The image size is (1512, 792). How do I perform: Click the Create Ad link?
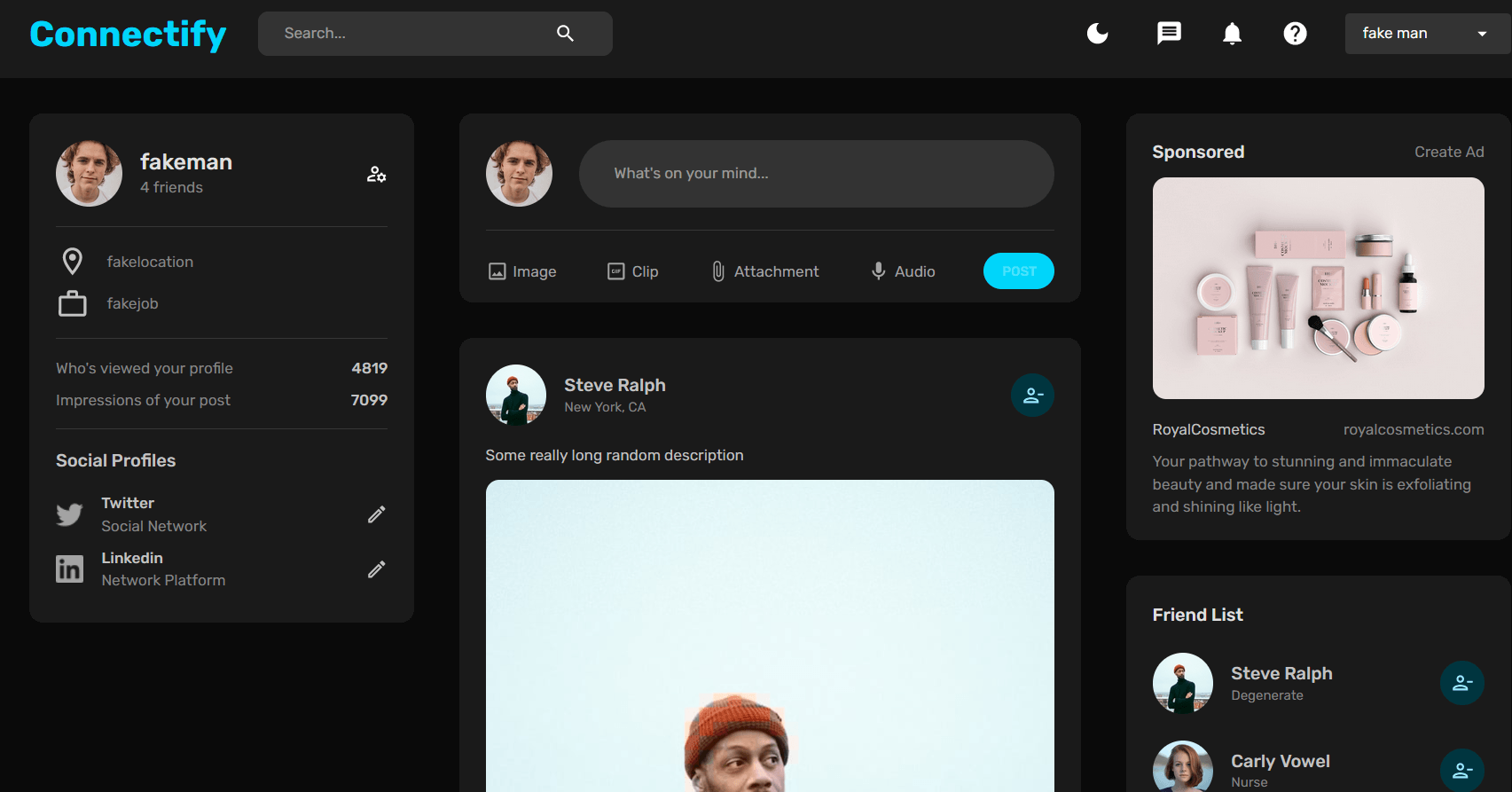click(x=1448, y=152)
